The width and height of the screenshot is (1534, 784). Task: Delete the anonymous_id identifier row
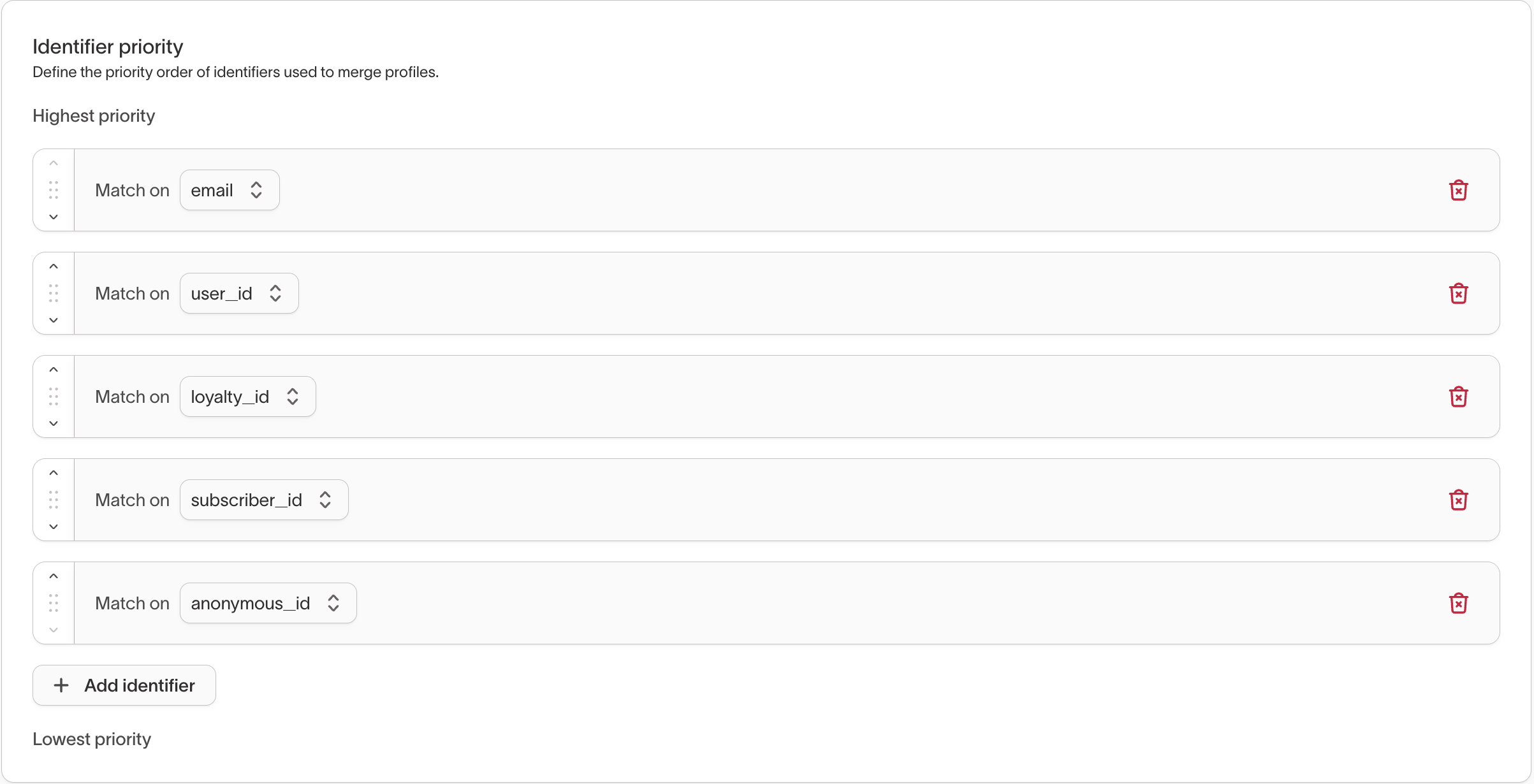(1458, 603)
